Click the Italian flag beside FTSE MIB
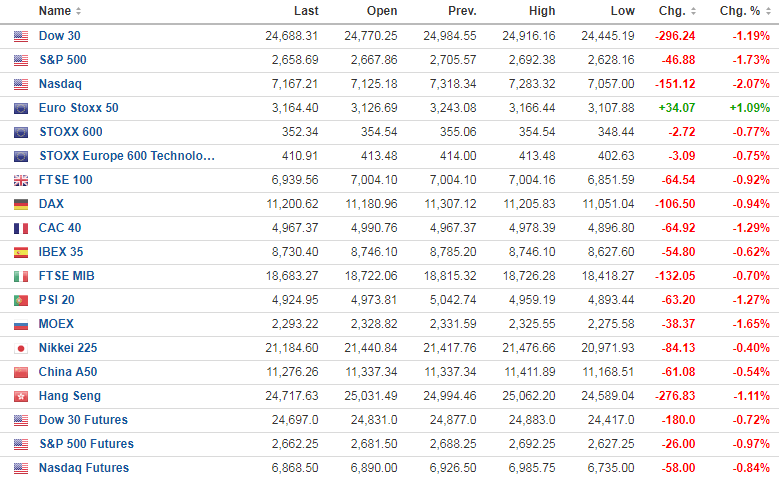The width and height of the screenshot is (779, 481). point(21,276)
